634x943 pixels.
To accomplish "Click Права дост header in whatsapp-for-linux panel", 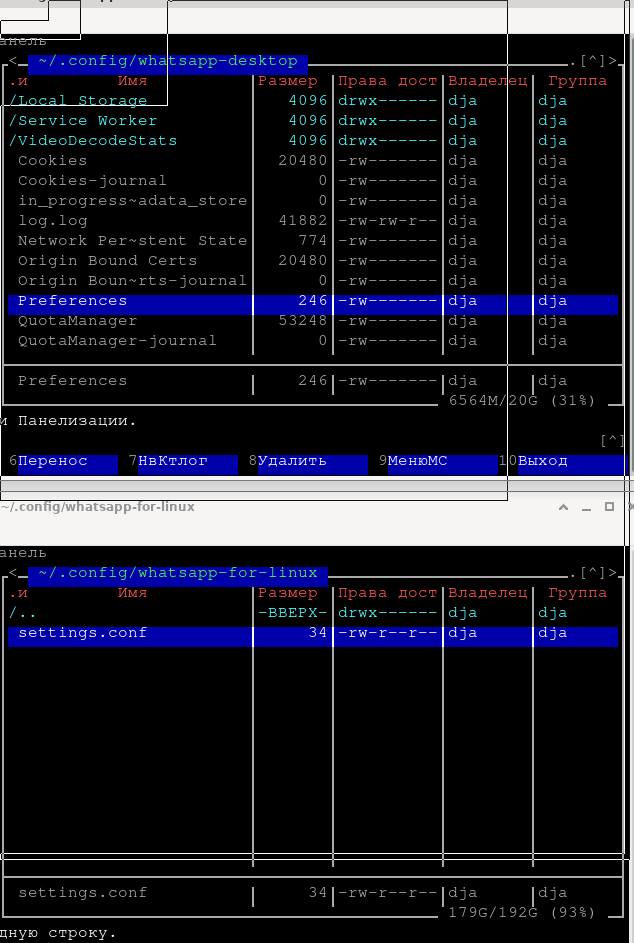I will pyautogui.click(x=387, y=593).
